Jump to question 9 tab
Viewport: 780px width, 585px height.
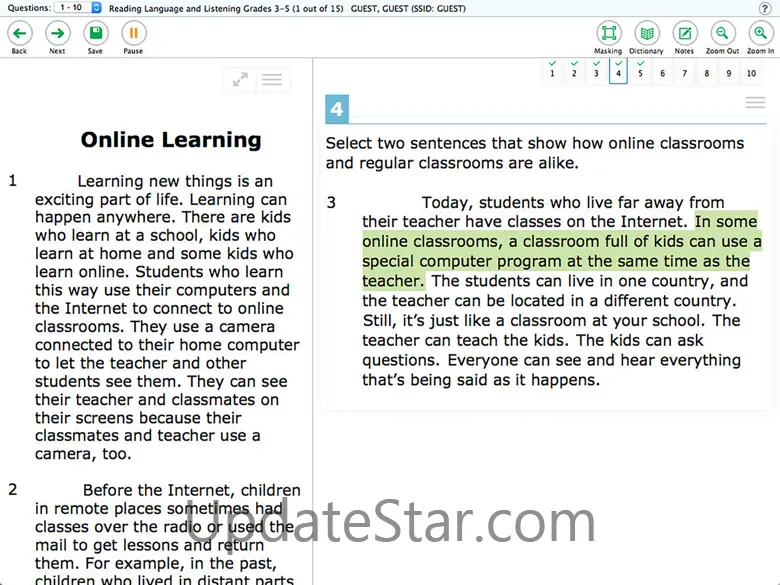(x=729, y=73)
